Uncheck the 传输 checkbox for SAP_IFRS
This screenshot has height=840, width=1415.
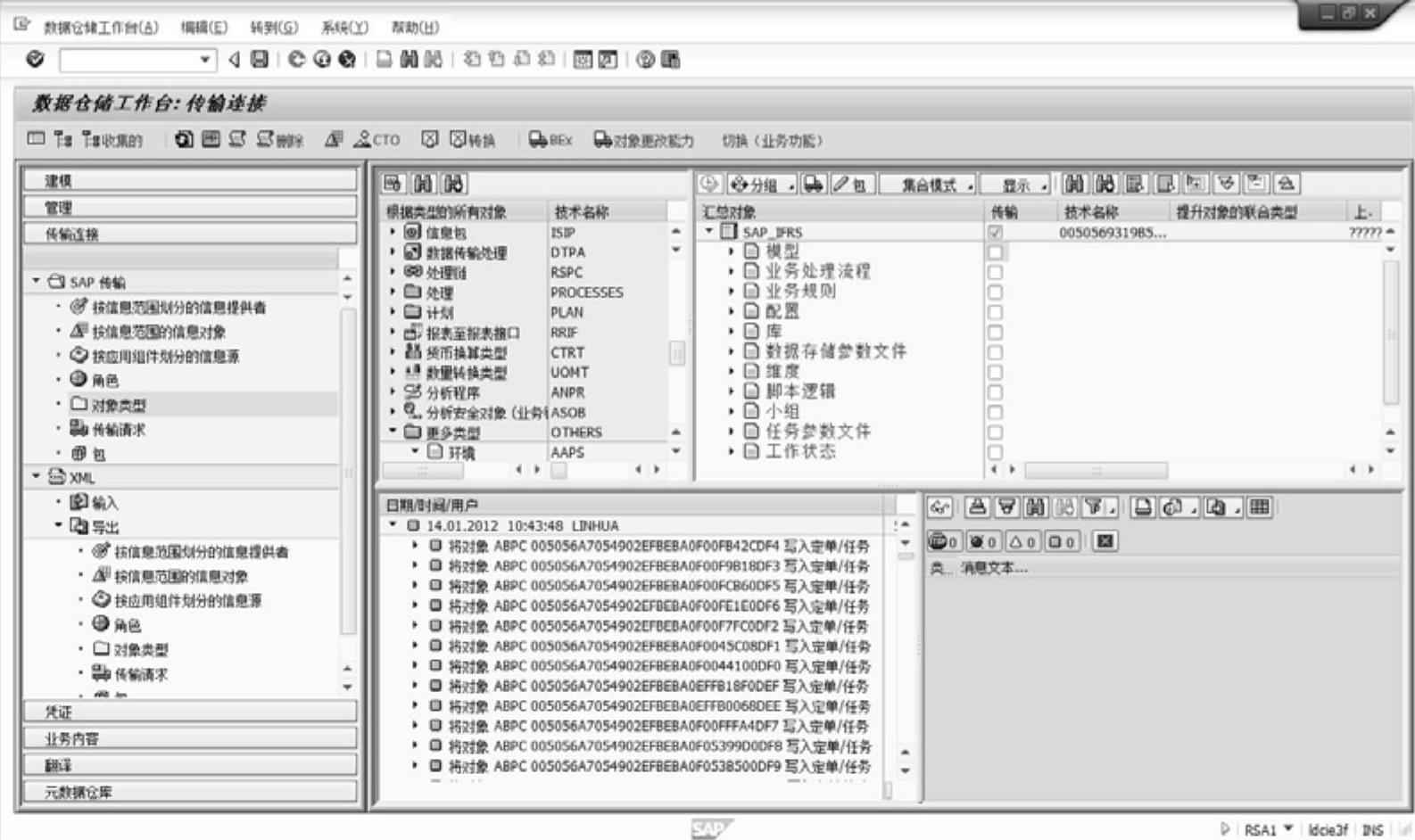(995, 232)
